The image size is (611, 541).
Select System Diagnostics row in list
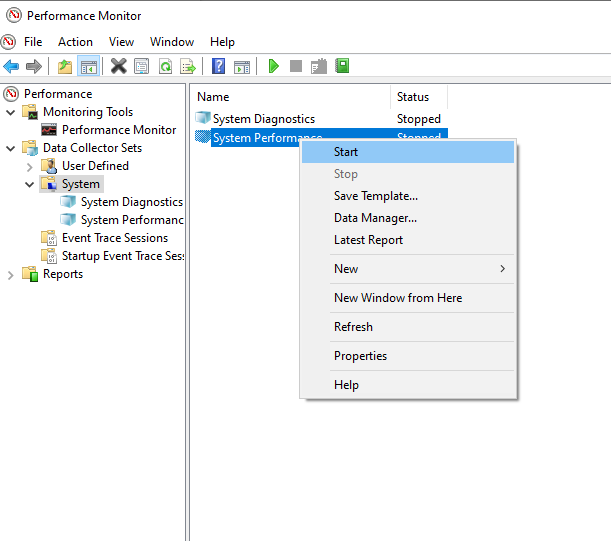click(321, 118)
